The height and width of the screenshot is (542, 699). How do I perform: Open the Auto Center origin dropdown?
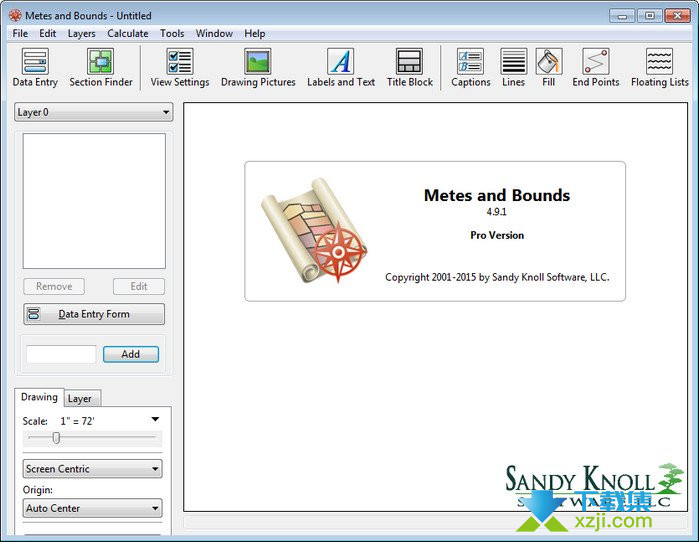[x=92, y=508]
